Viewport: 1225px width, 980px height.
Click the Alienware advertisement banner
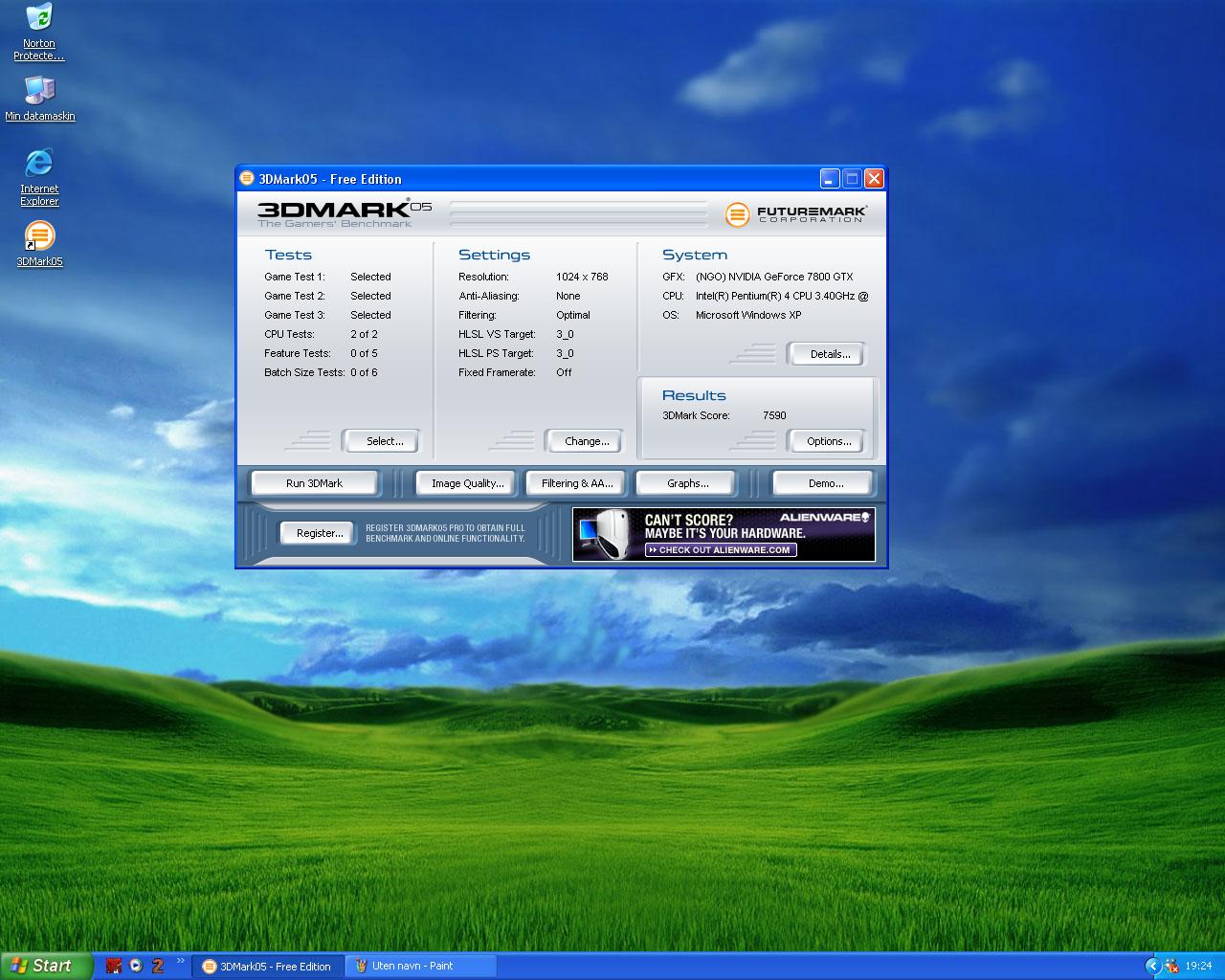[724, 534]
